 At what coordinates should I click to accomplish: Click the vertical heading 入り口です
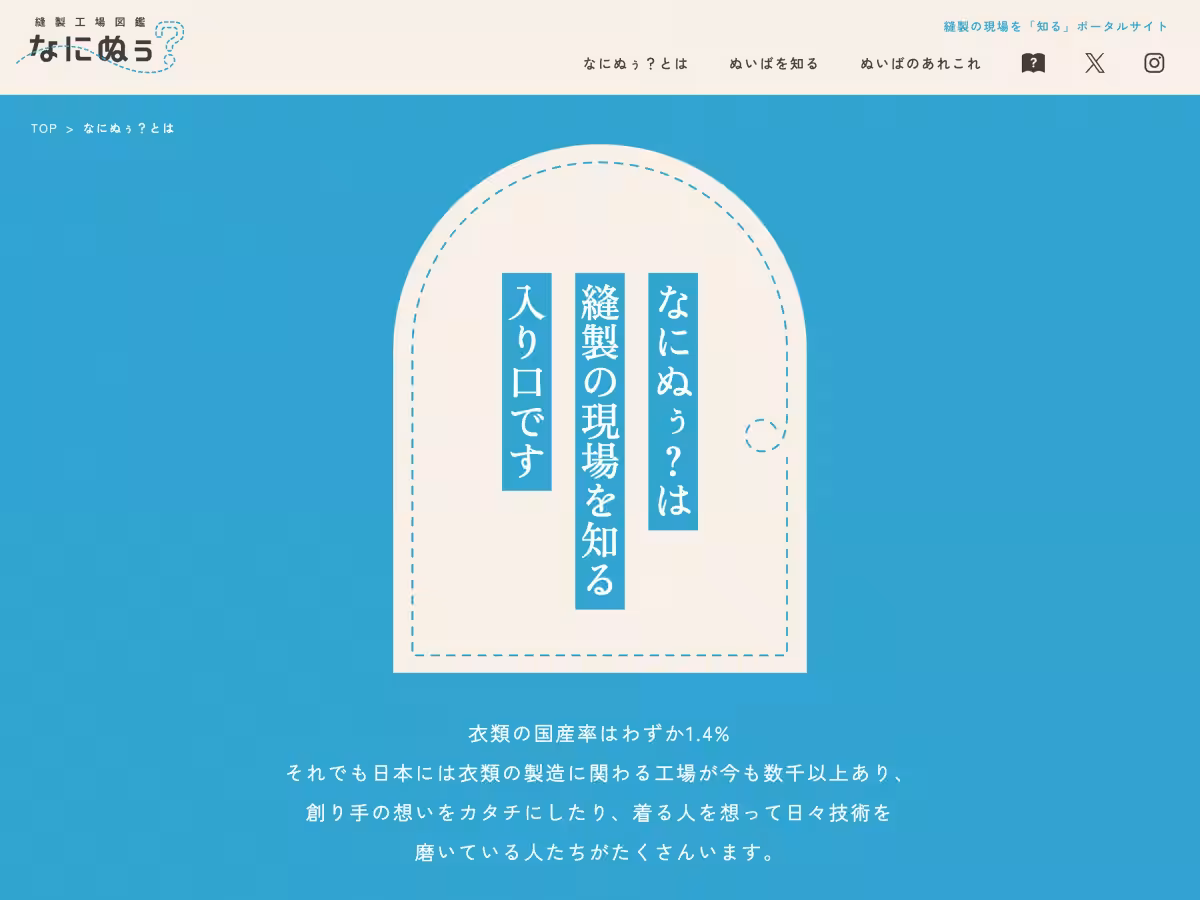click(527, 382)
